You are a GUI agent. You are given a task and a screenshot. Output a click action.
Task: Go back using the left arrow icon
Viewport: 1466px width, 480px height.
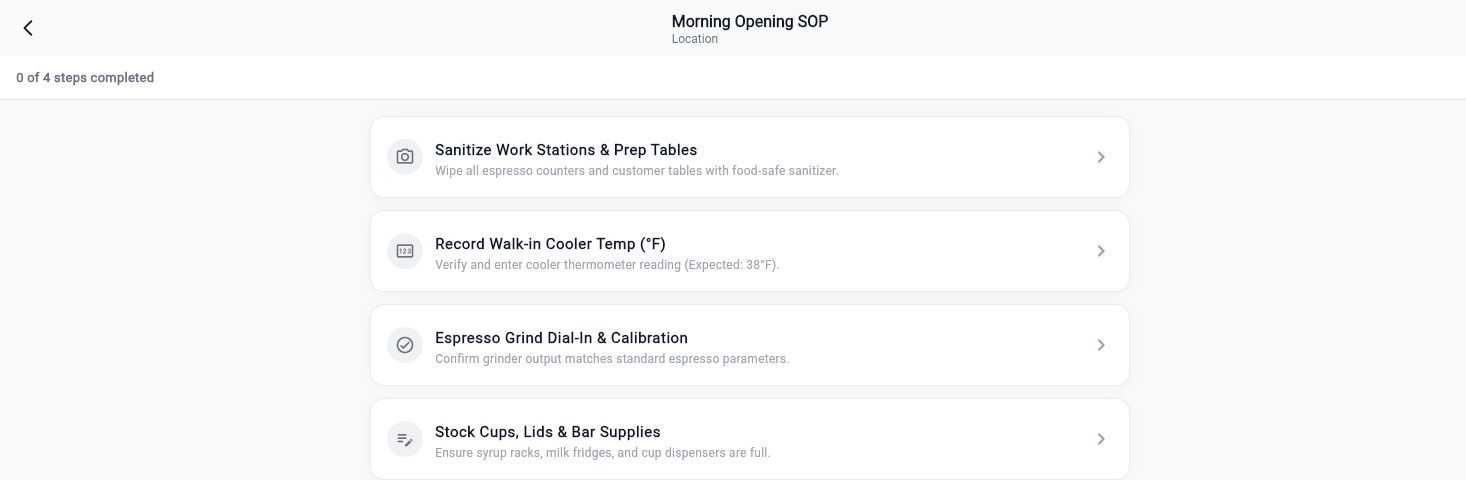tap(28, 28)
